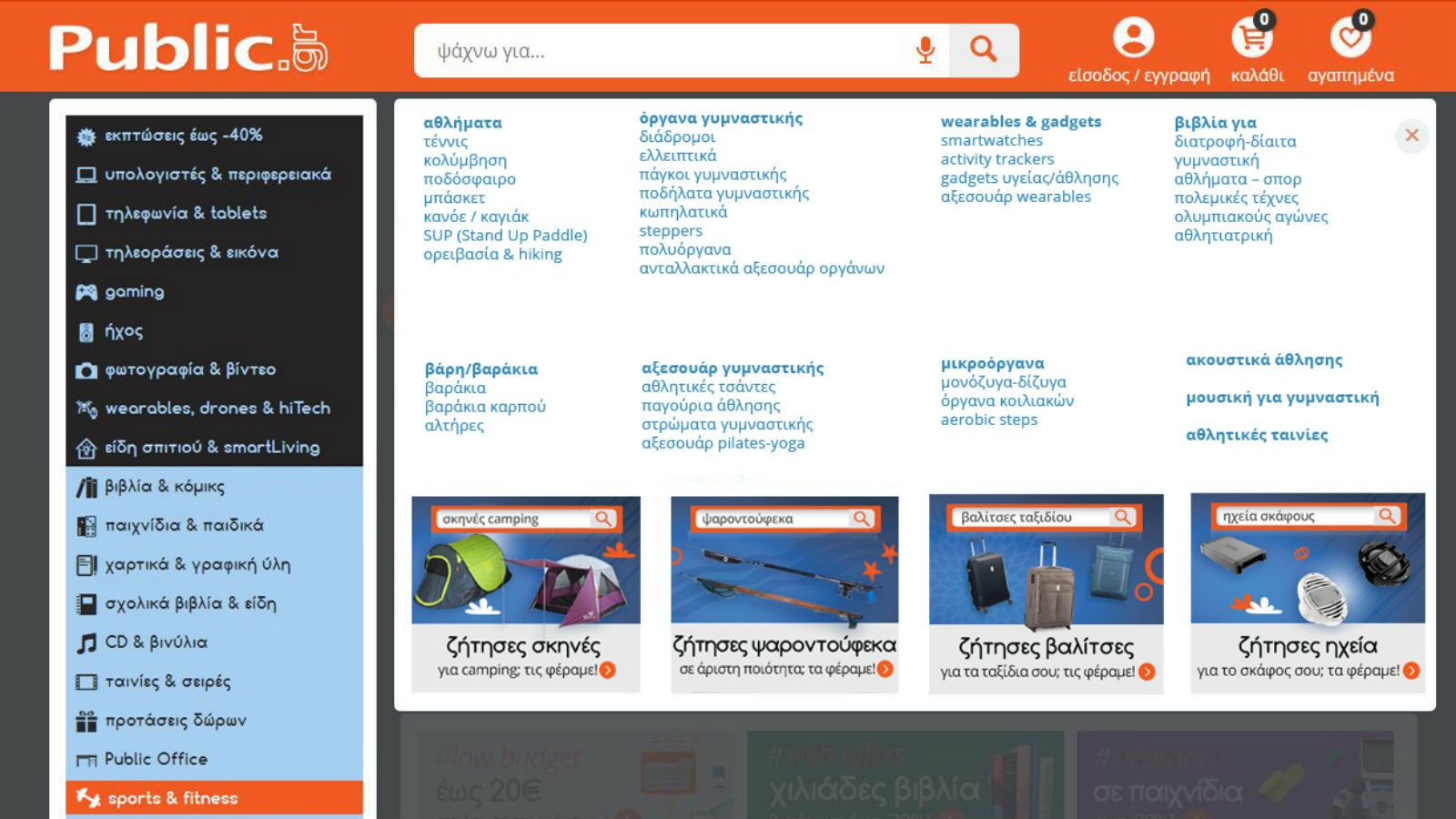Click the σκηνές camping promo banner

(525, 593)
